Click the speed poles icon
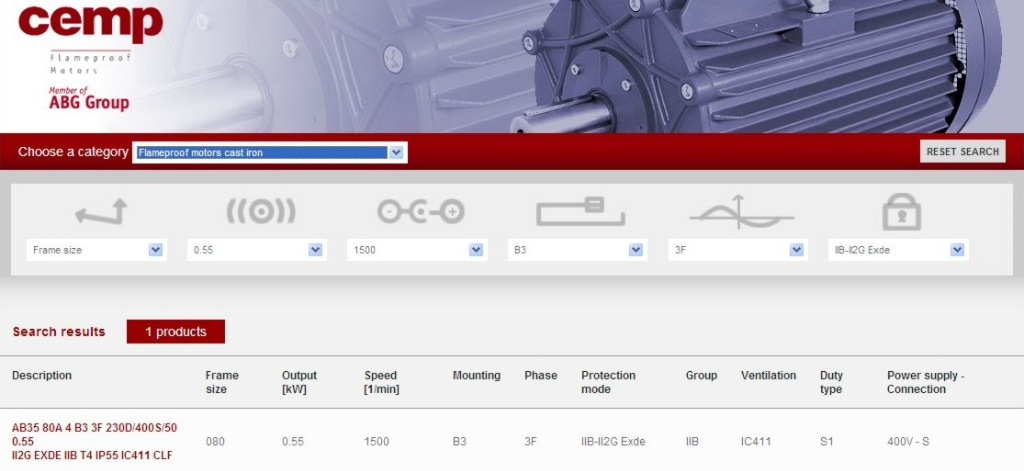This screenshot has width=1024, height=471. [421, 212]
